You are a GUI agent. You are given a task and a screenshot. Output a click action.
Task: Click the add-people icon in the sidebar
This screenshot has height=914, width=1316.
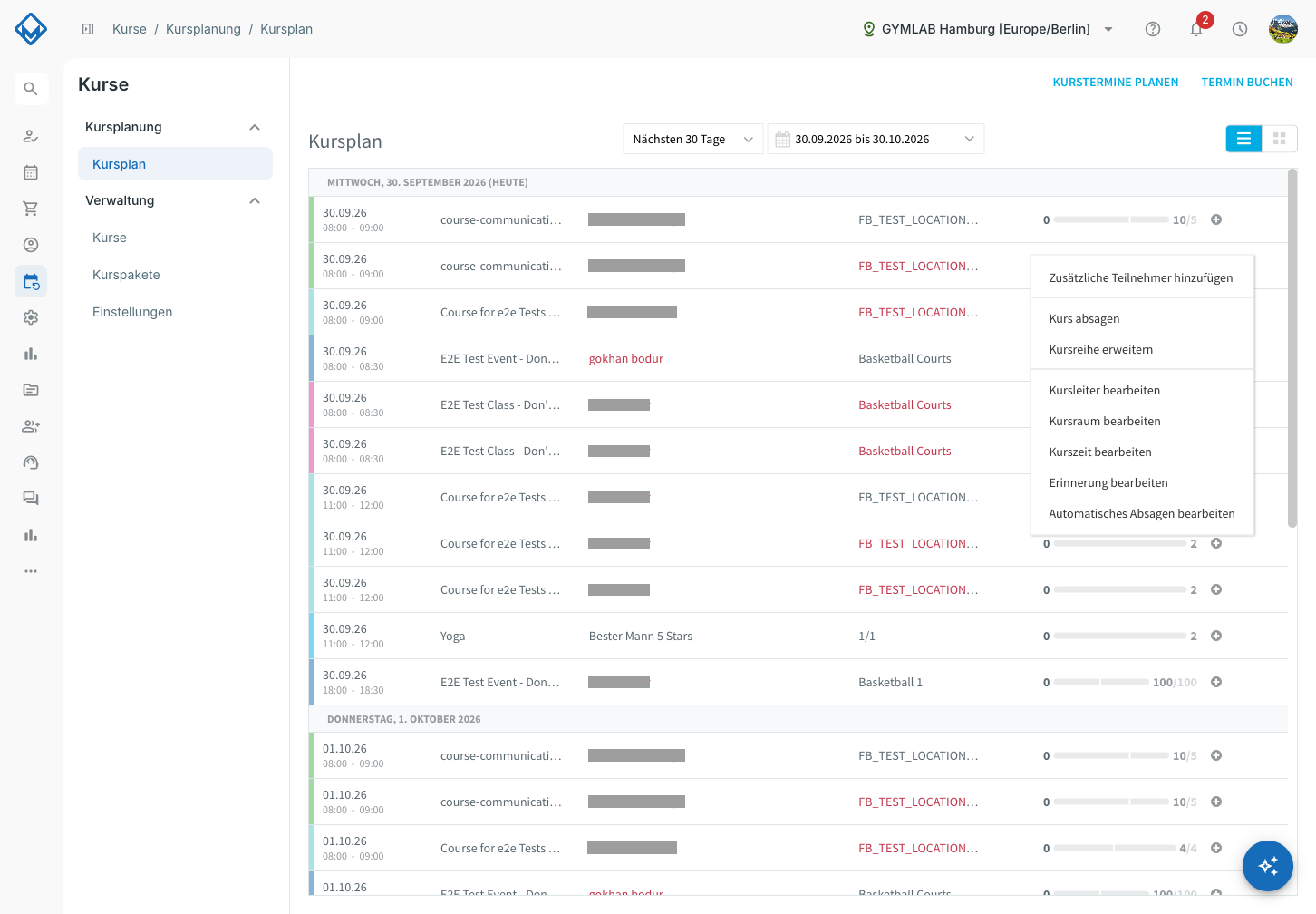(x=31, y=426)
